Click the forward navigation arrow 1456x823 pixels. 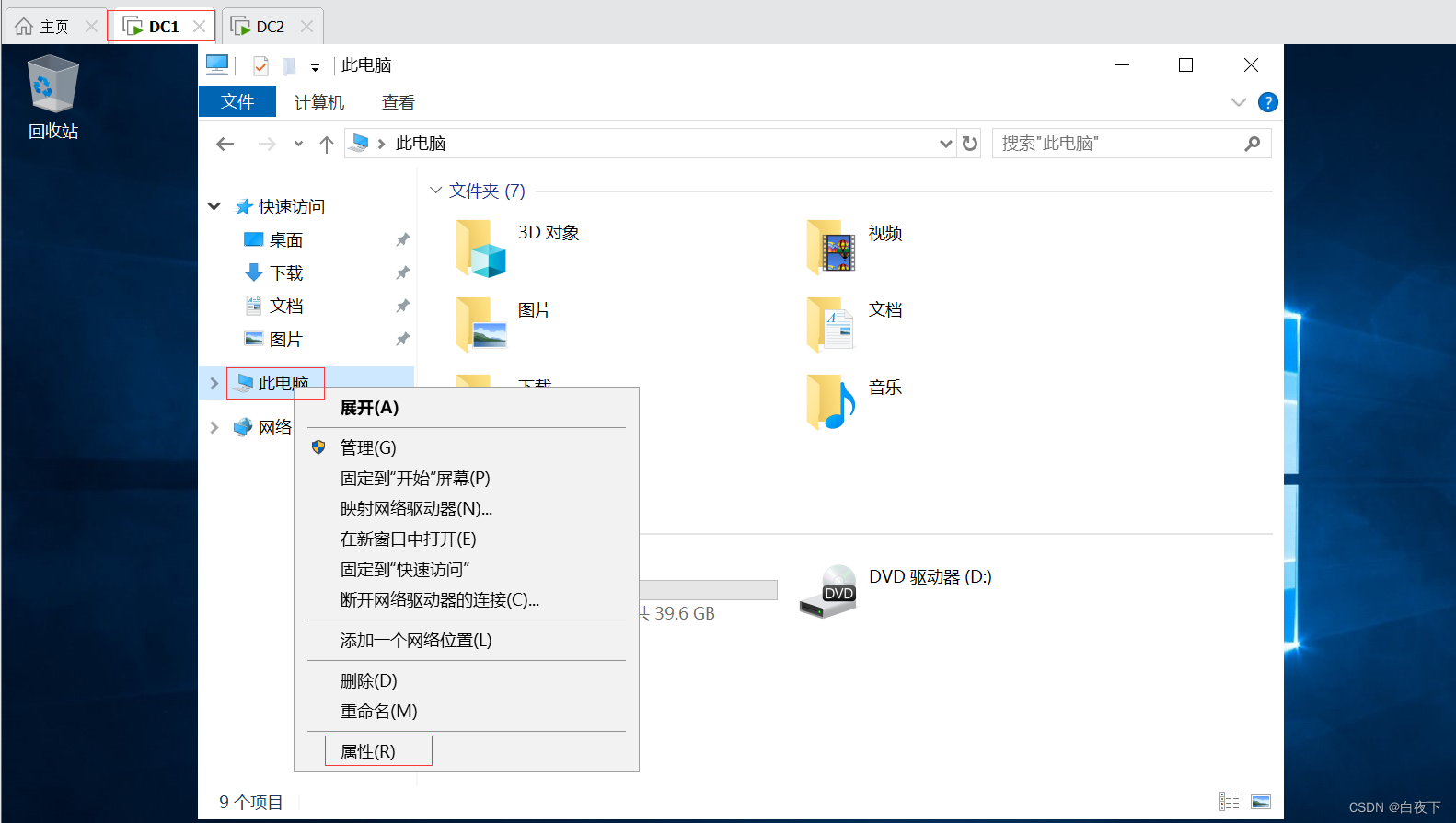point(267,144)
